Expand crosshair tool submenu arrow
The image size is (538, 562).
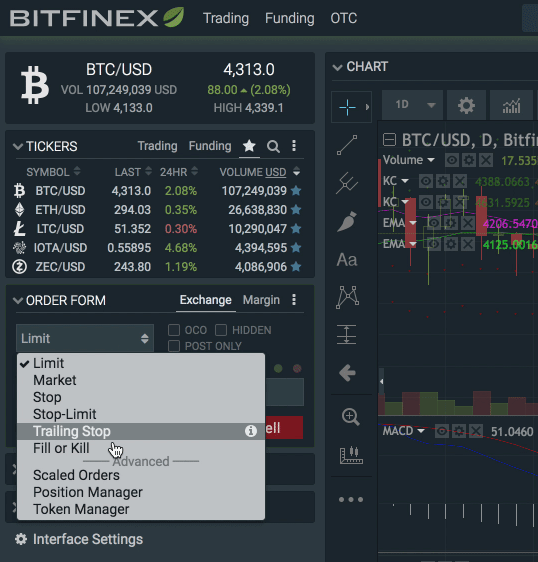tap(367, 107)
